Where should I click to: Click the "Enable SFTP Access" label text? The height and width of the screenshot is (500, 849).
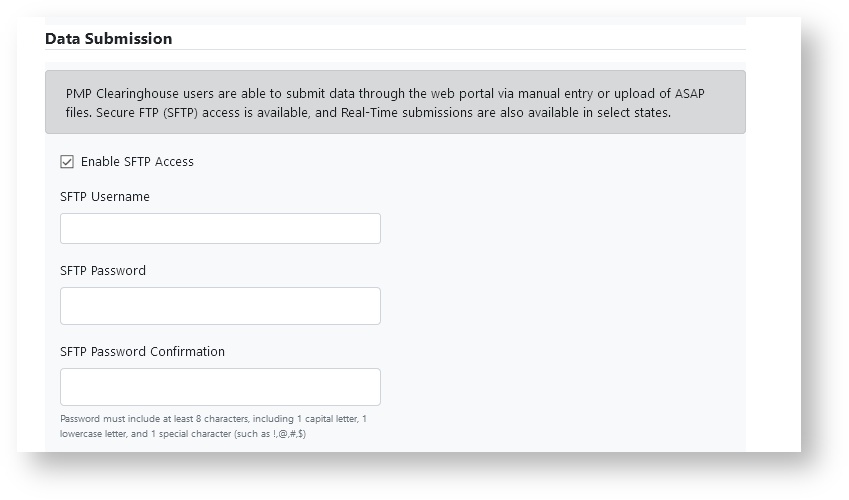point(137,162)
